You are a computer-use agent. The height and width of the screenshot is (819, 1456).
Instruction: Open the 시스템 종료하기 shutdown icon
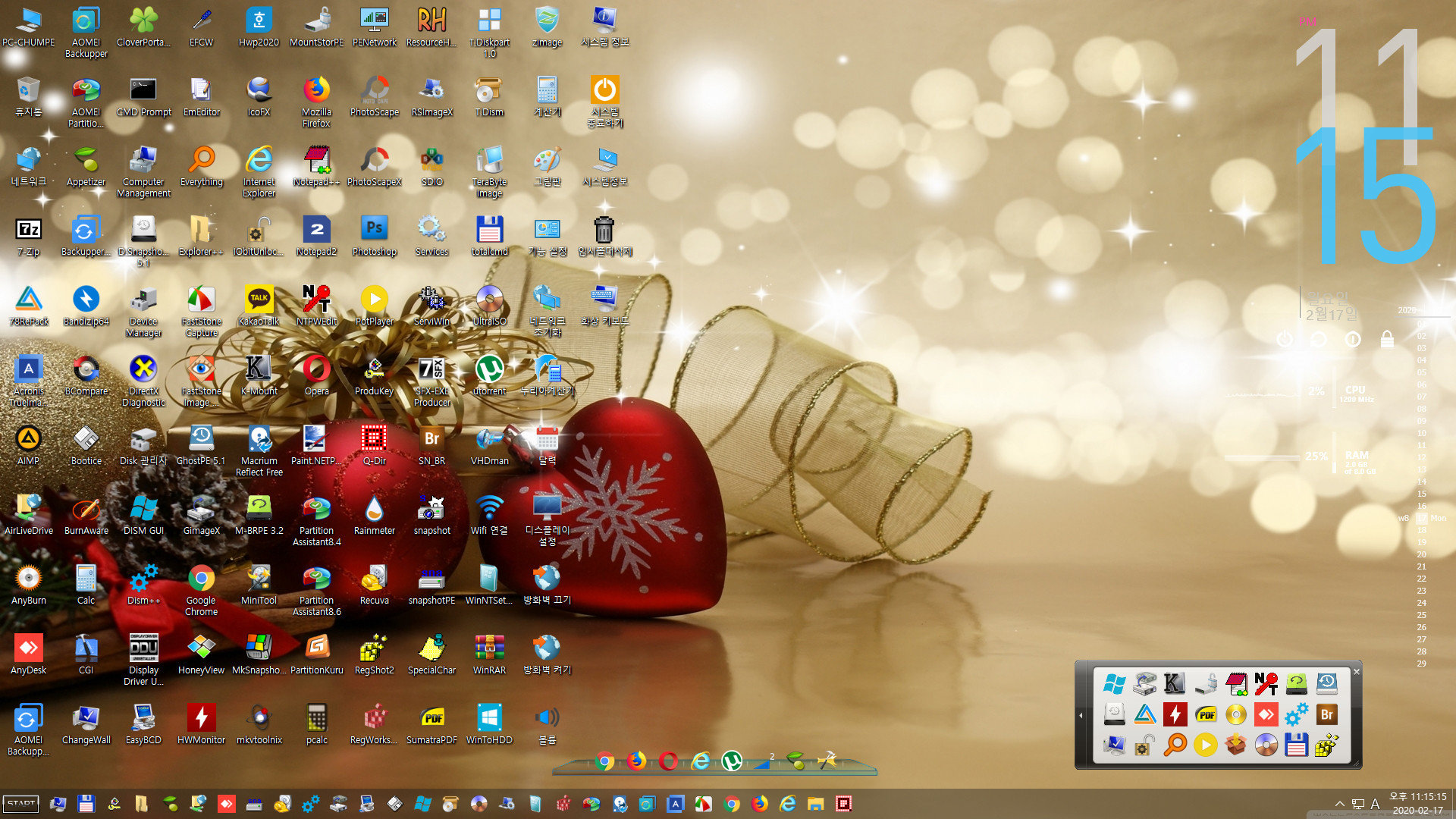[x=604, y=102]
